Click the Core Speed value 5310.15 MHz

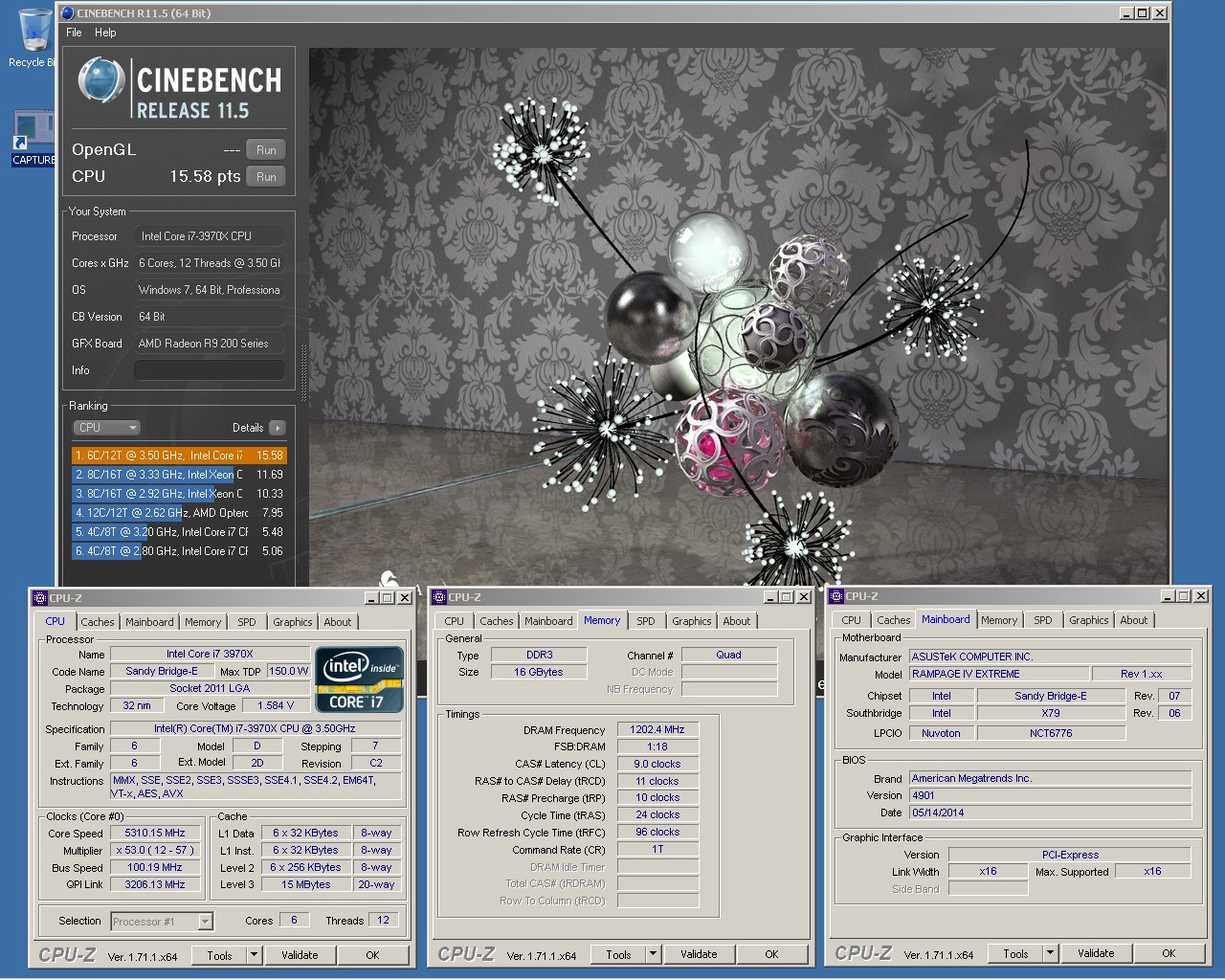pos(155,834)
